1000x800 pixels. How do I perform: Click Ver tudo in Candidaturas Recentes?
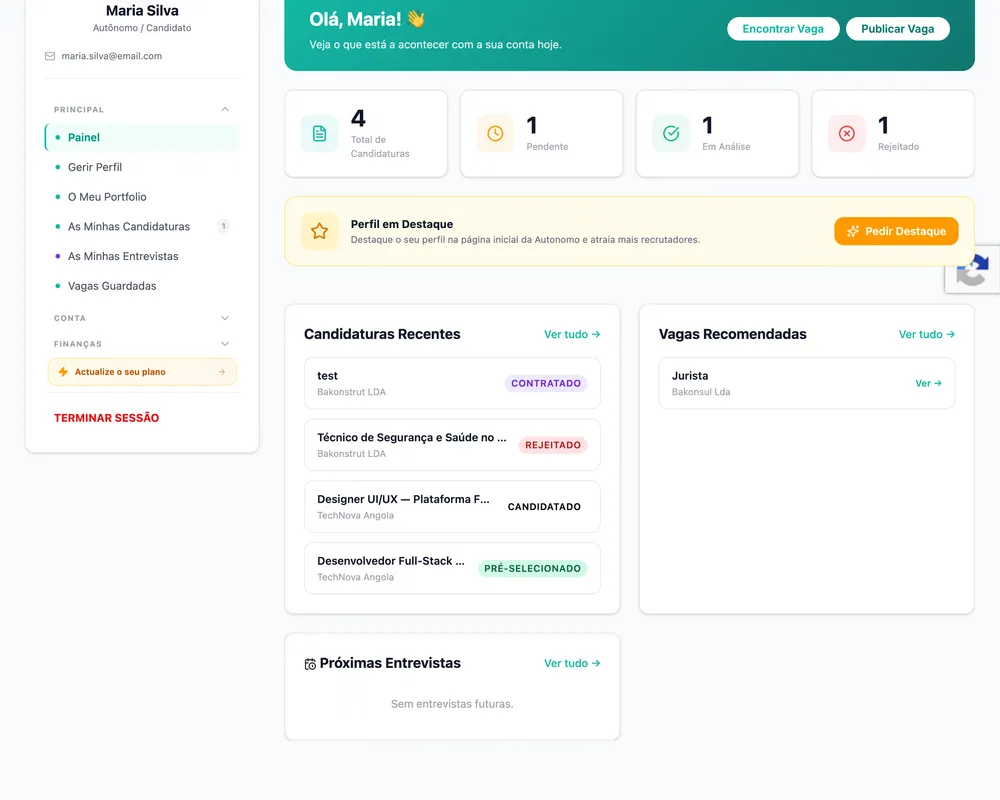coord(572,334)
